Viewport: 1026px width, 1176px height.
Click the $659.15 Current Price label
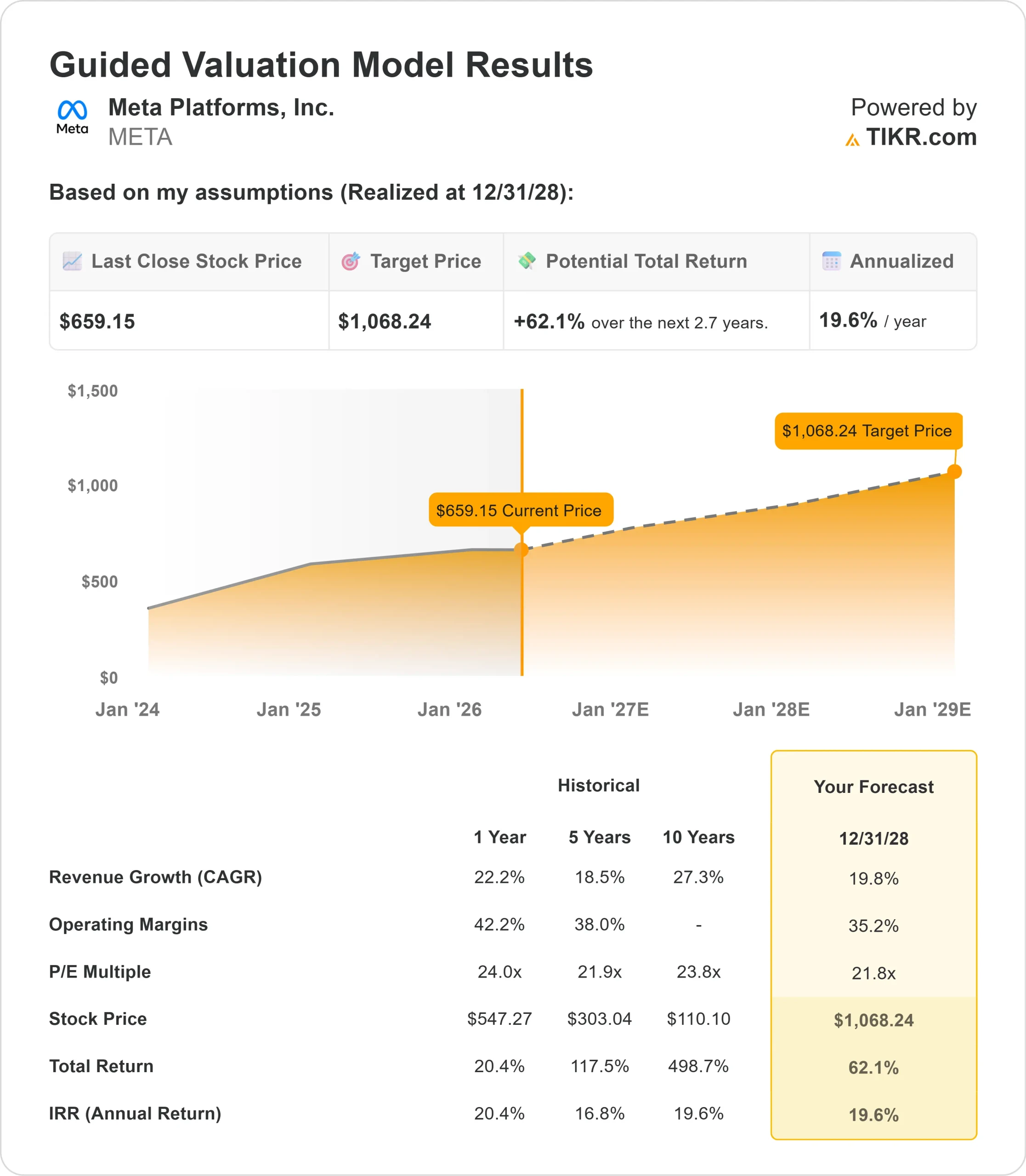click(x=521, y=509)
